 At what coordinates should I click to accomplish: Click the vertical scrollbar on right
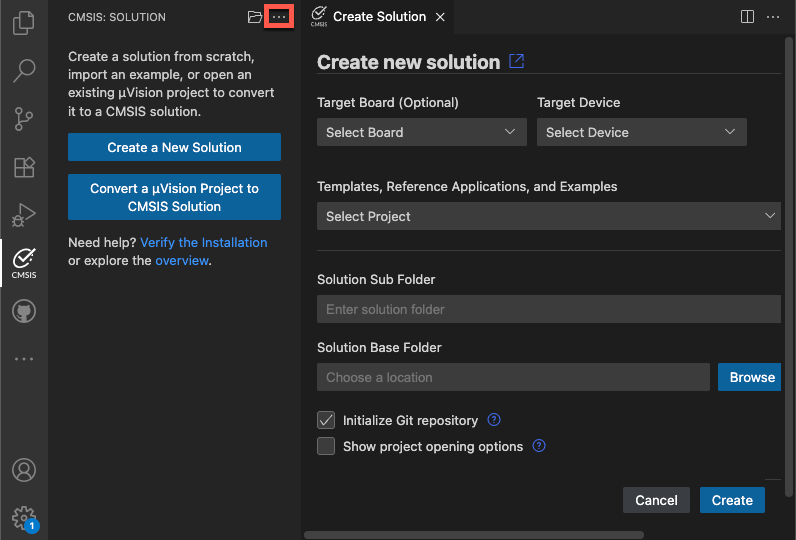[789, 266]
